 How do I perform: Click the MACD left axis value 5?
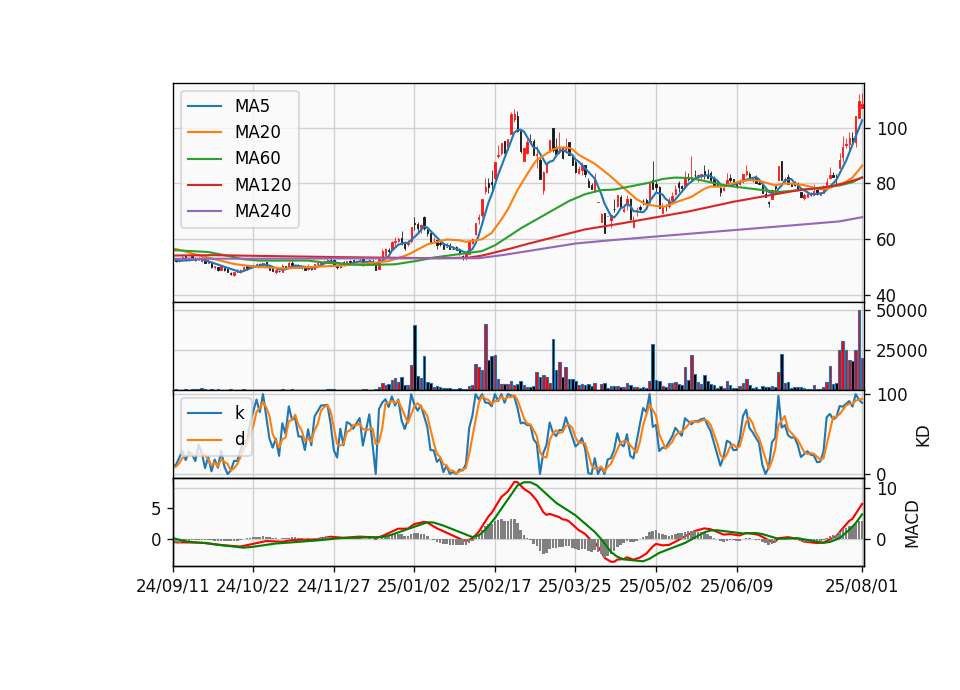click(156, 509)
